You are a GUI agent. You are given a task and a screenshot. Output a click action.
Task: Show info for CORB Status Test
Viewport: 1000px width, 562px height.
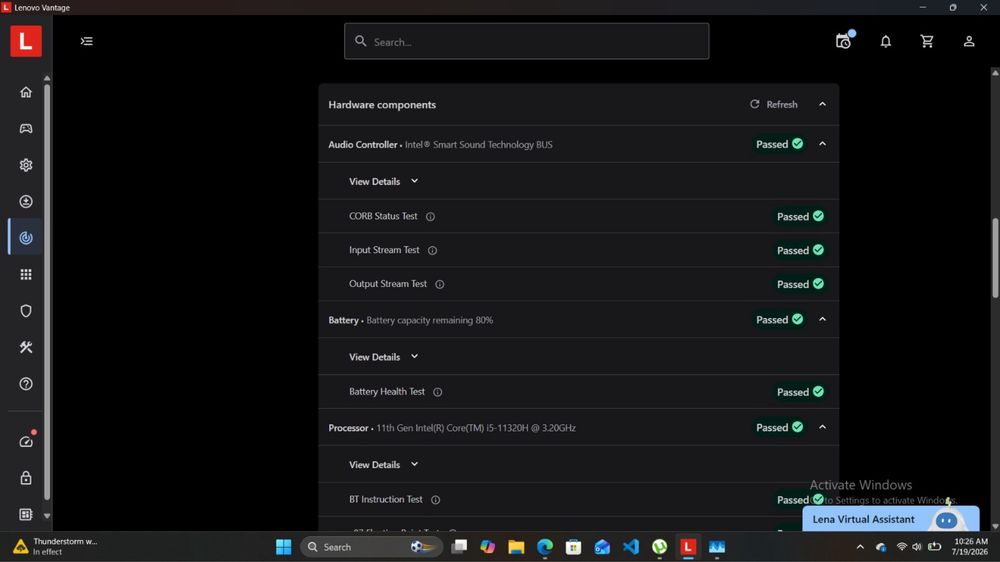click(430, 216)
